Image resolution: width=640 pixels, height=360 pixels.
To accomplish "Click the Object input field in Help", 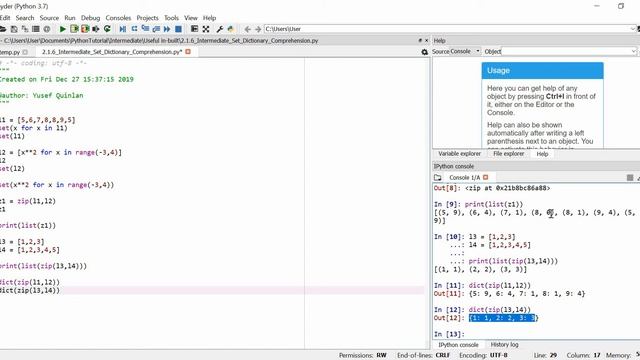I will 565,51.
